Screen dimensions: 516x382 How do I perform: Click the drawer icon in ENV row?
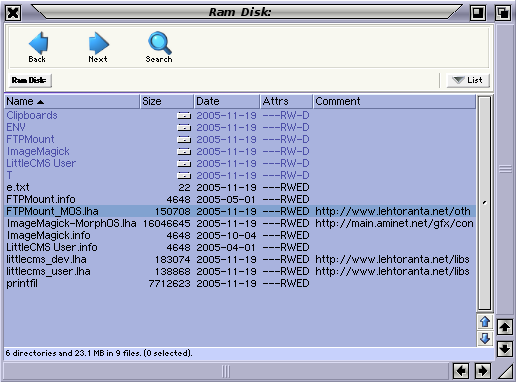coord(184,128)
